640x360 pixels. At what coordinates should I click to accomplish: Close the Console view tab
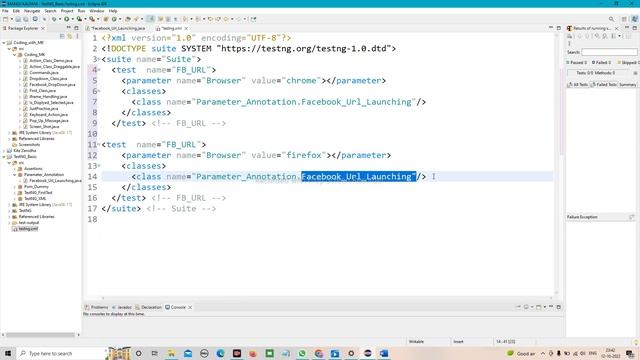[190, 307]
